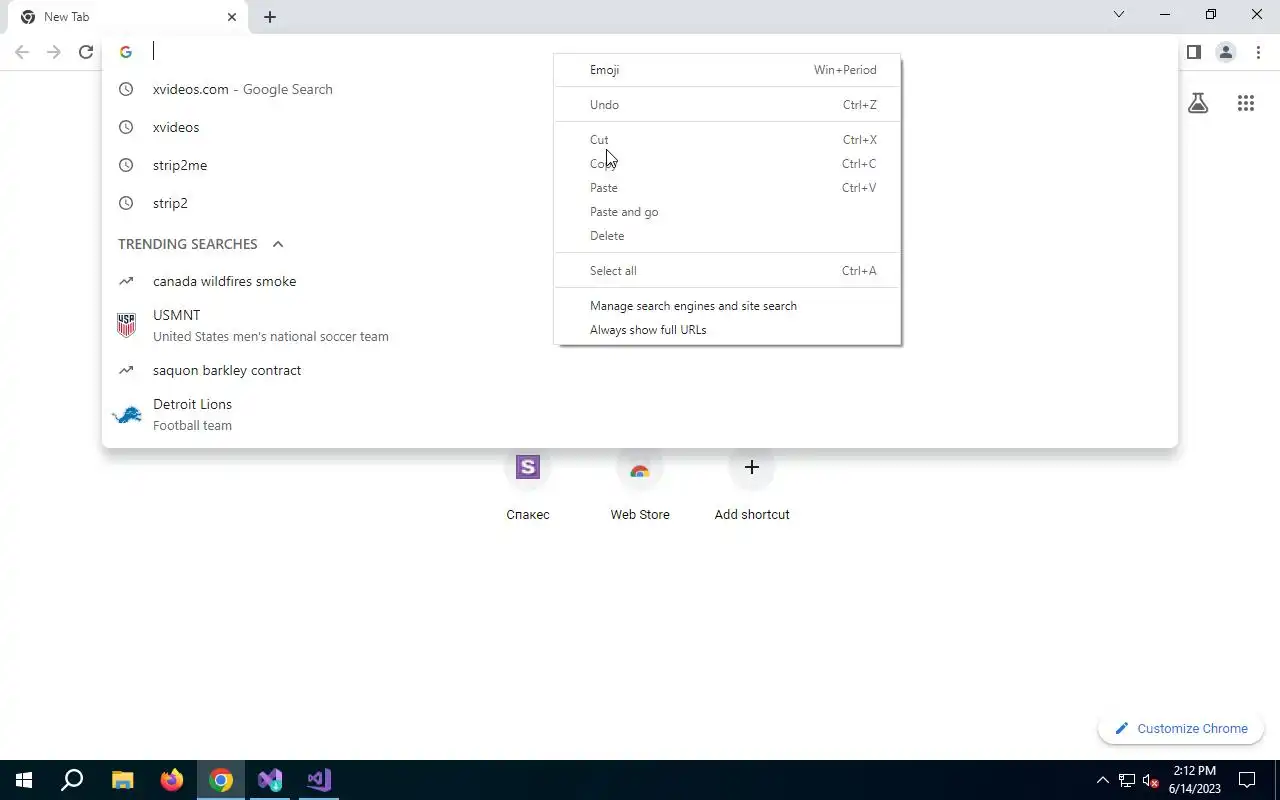Image resolution: width=1280 pixels, height=800 pixels.
Task: Click the back navigation arrow
Action: tap(22, 52)
